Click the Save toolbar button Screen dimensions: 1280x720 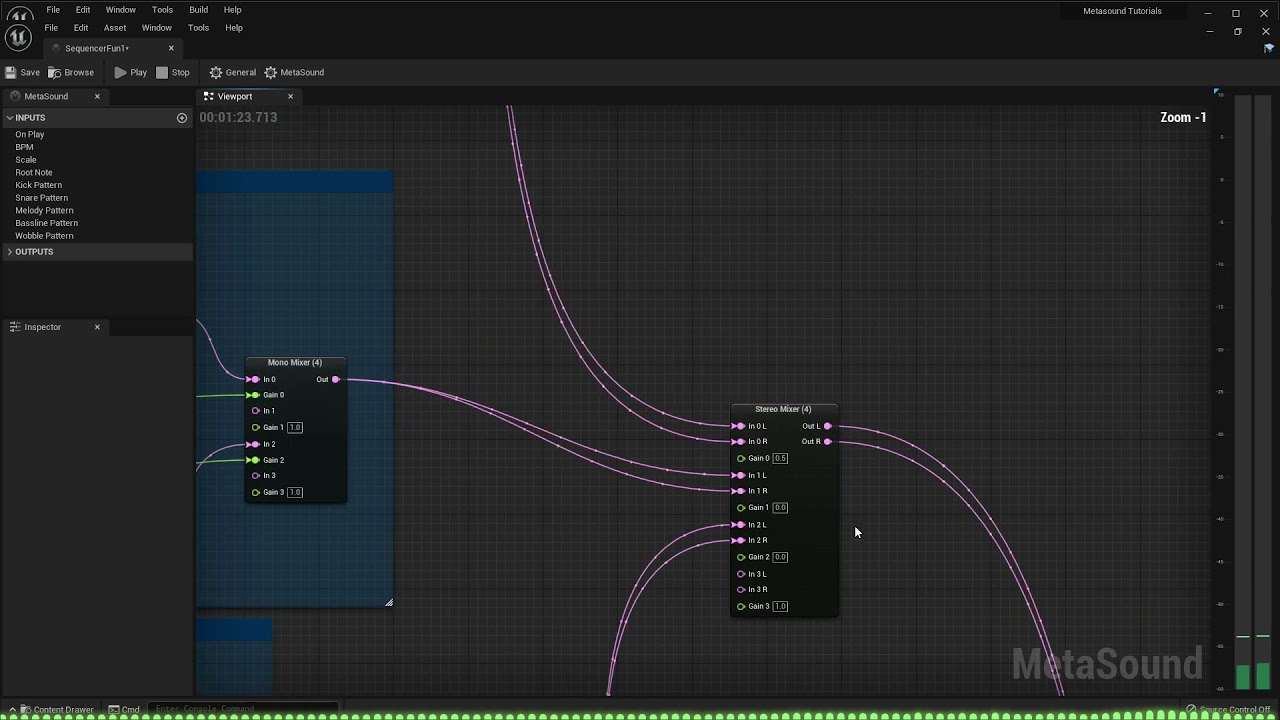click(x=22, y=72)
